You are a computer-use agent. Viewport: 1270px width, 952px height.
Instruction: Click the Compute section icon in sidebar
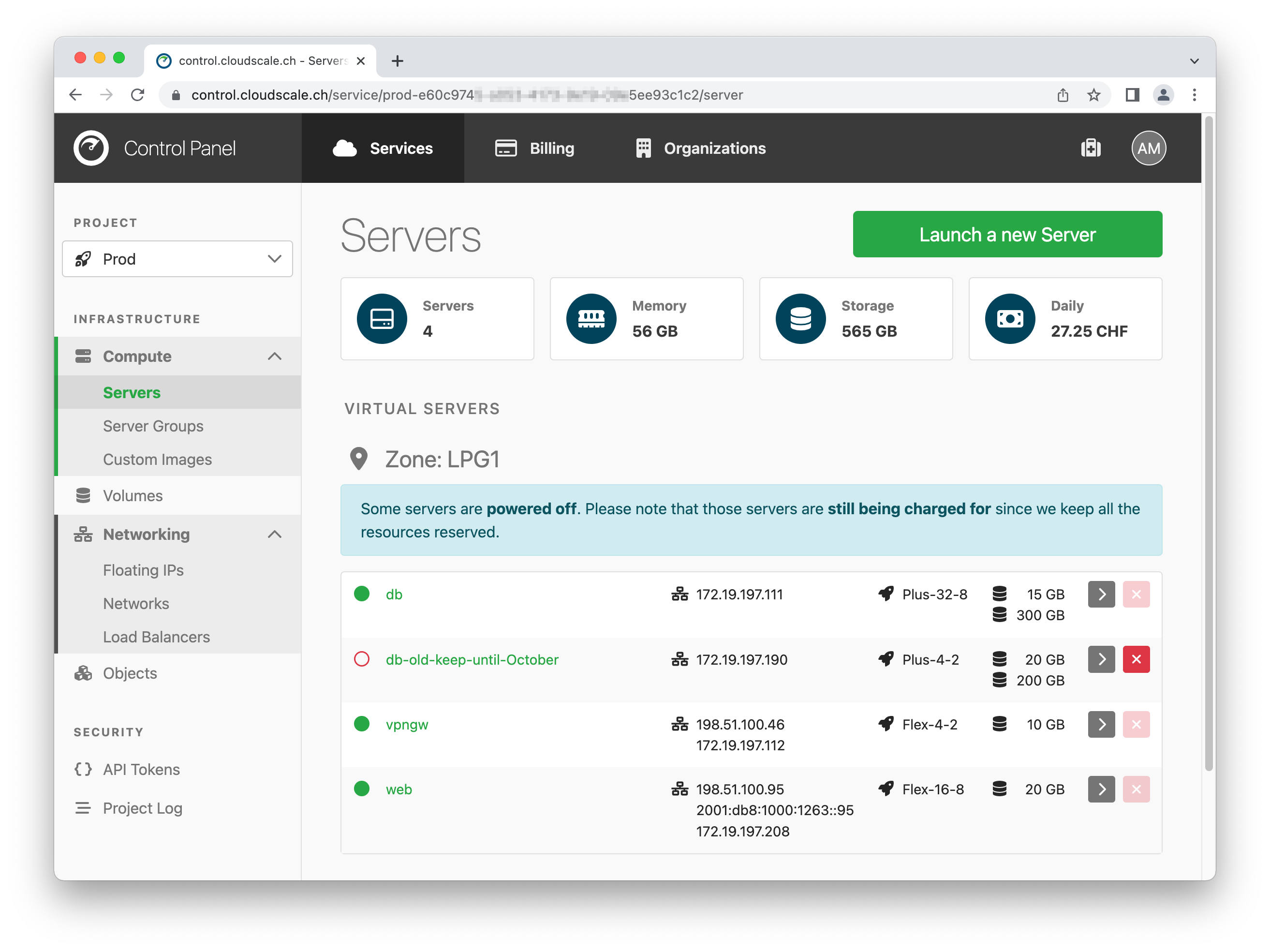point(82,355)
